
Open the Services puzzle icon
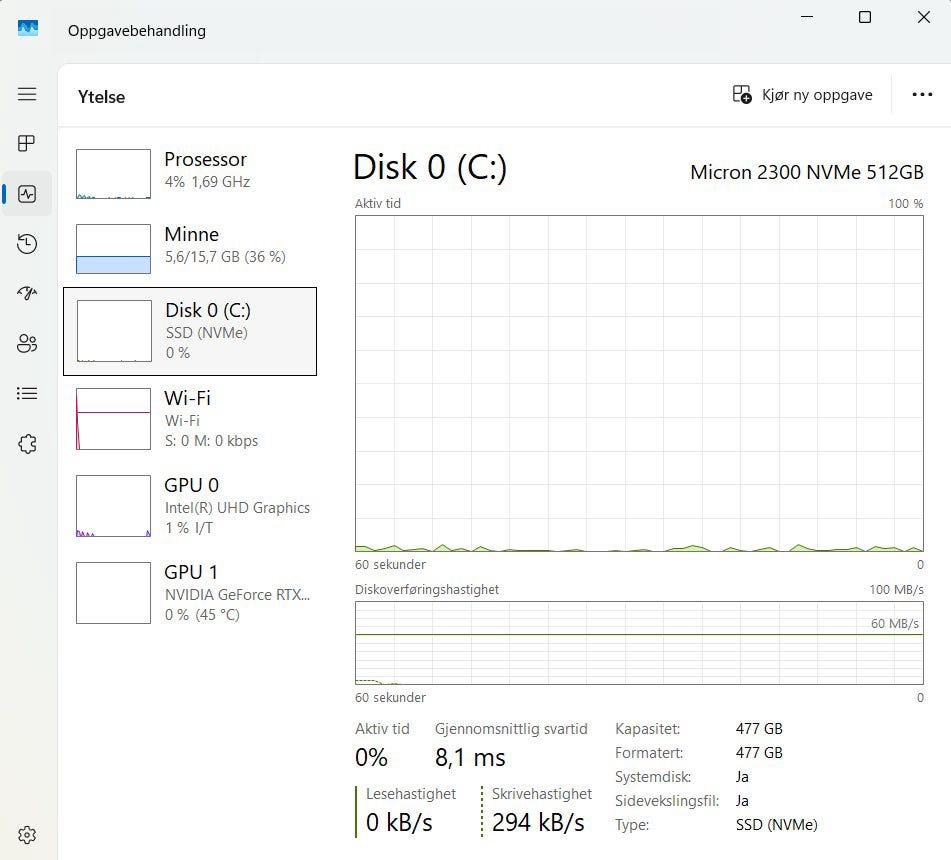tap(27, 444)
